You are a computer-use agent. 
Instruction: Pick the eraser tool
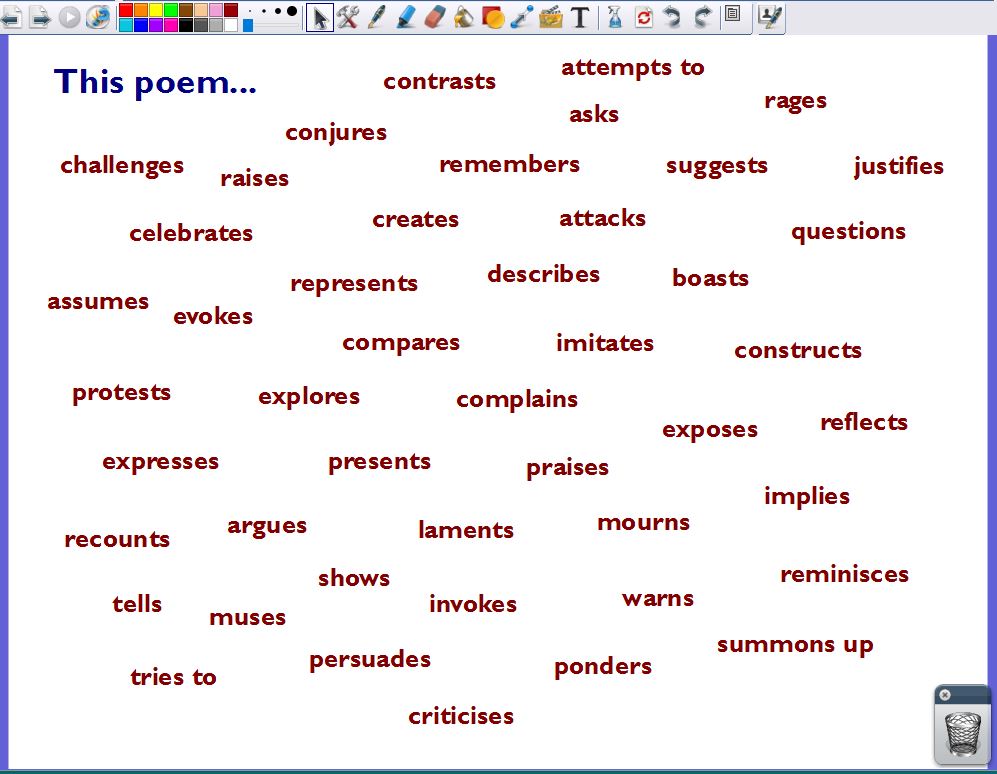(434, 17)
